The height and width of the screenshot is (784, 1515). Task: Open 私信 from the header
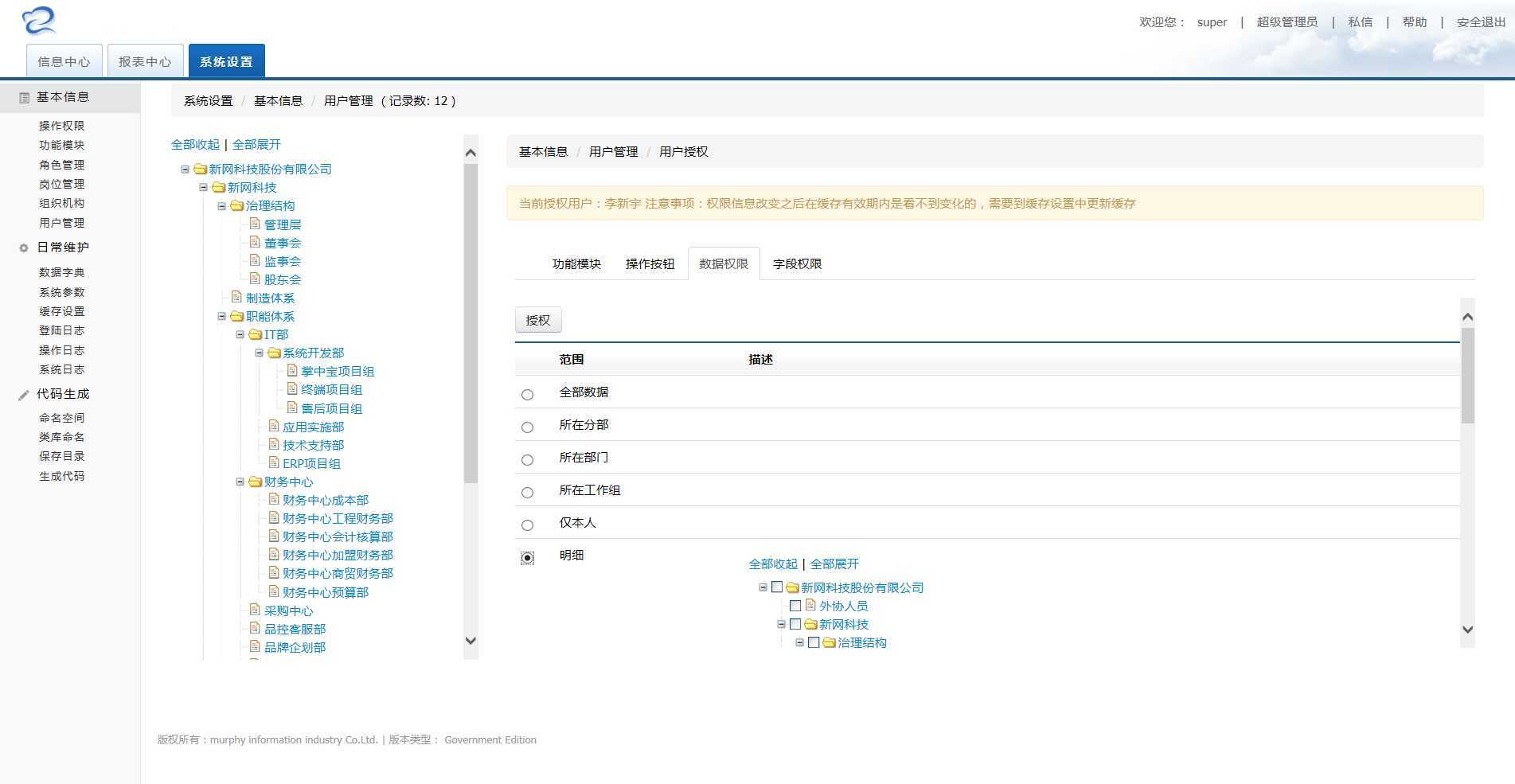[x=1360, y=22]
